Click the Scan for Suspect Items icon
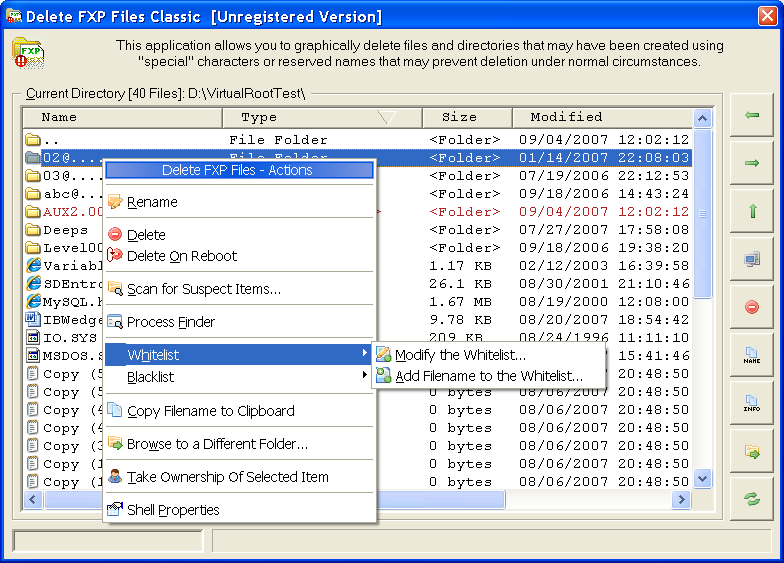784x563 pixels. (116, 288)
